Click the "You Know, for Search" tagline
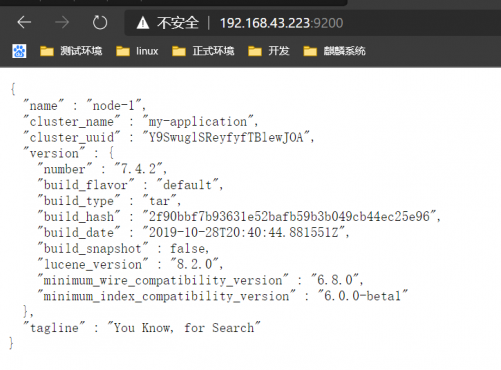This screenshot has width=501, height=370. pos(184,328)
